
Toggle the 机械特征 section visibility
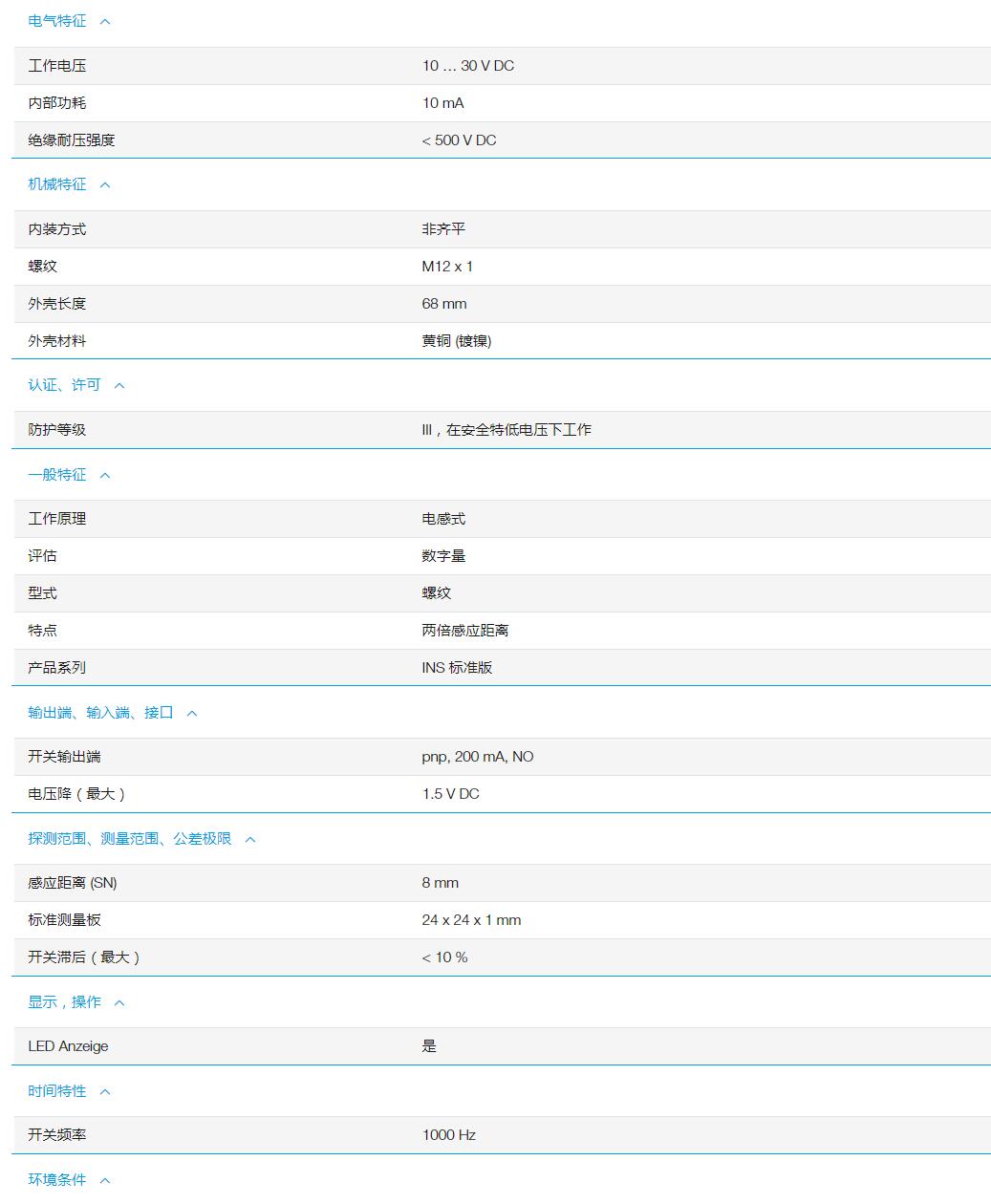tap(105, 184)
